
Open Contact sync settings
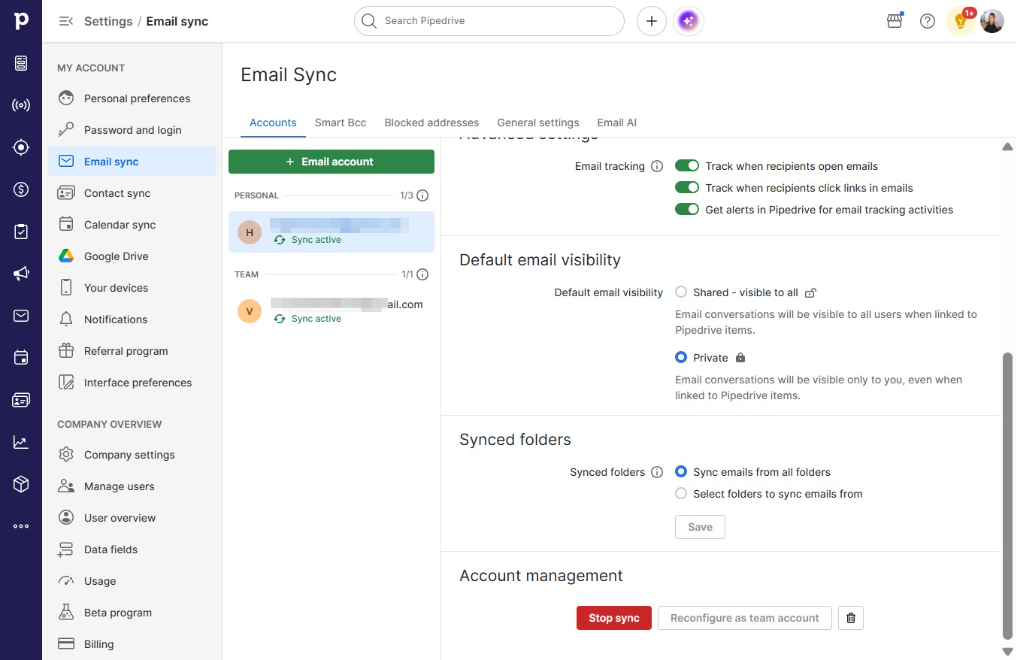point(132,193)
